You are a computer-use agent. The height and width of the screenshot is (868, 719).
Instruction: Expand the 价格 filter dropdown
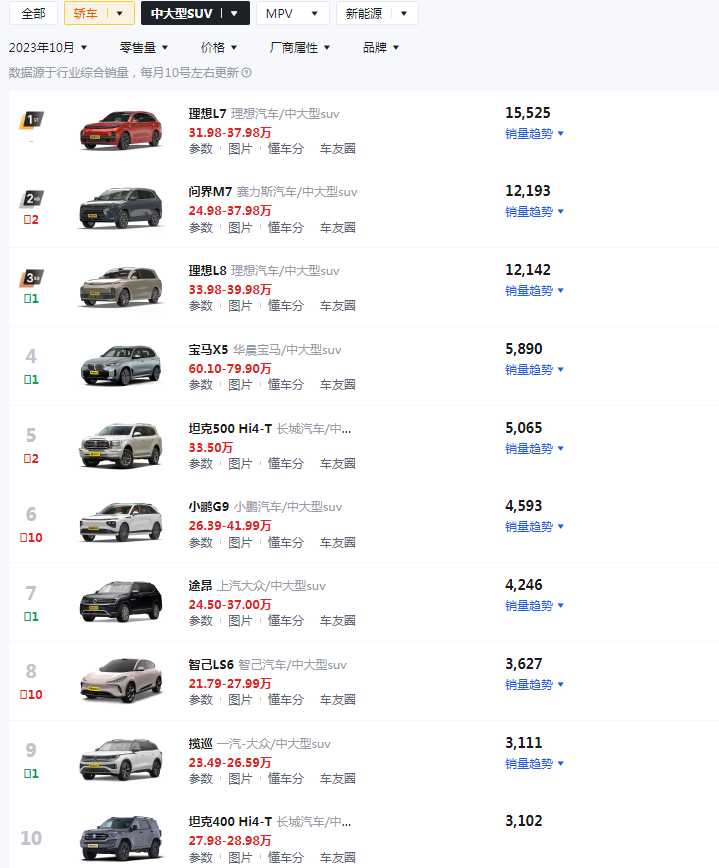coord(219,48)
